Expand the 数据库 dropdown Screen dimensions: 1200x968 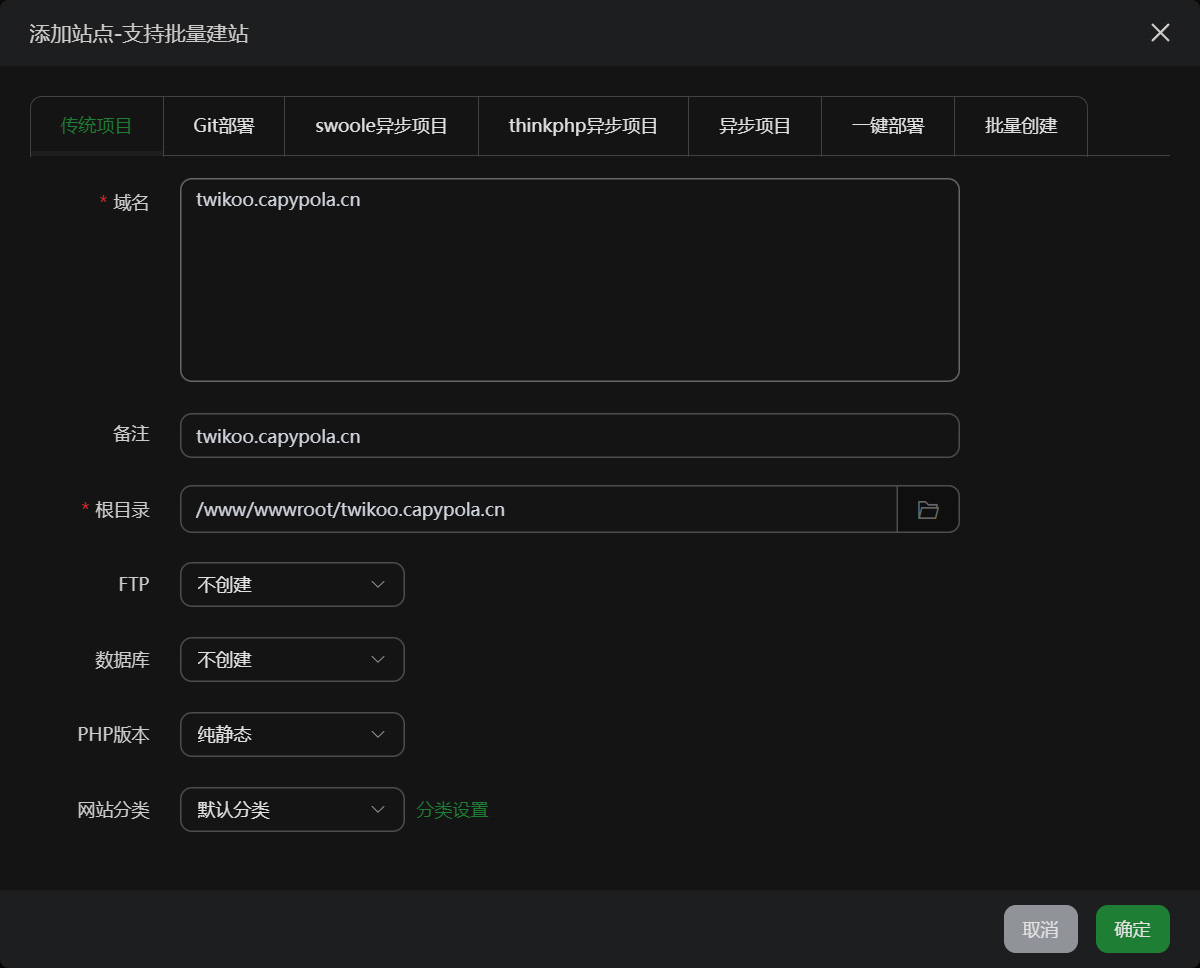pyautogui.click(x=292, y=660)
